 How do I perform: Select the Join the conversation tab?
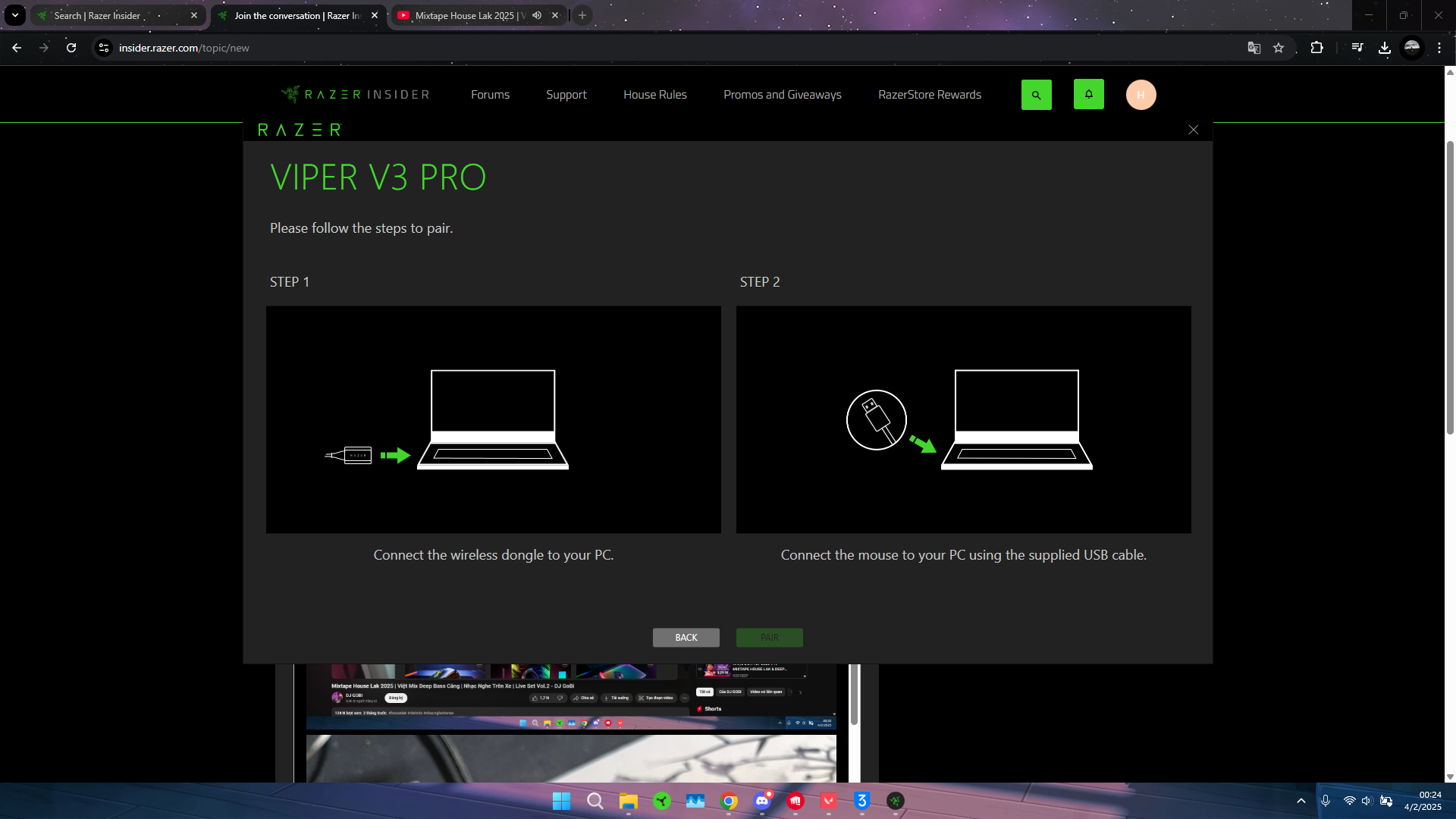coord(298,15)
